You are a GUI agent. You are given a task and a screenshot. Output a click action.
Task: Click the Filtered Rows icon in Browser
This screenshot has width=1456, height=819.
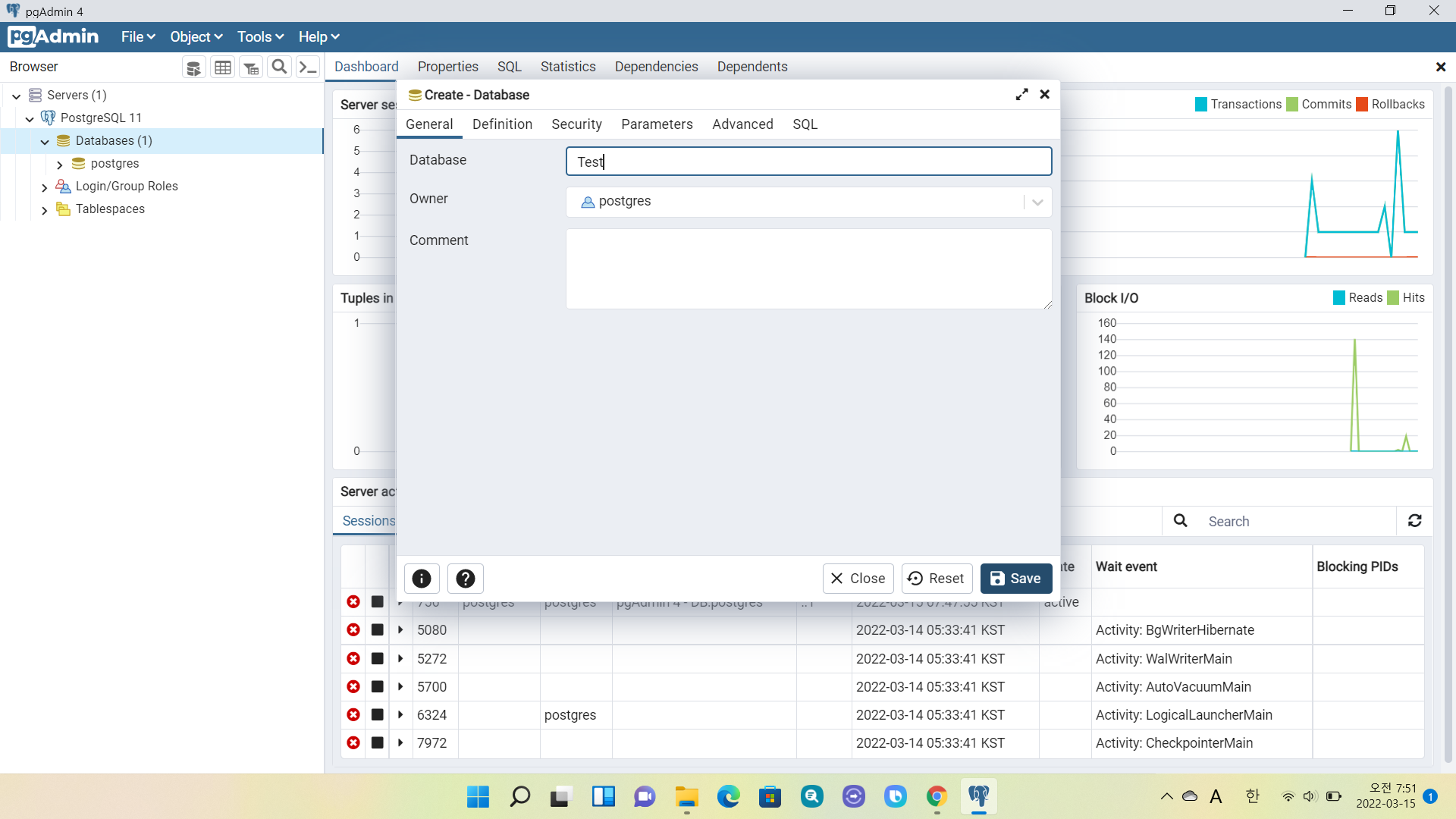click(251, 67)
